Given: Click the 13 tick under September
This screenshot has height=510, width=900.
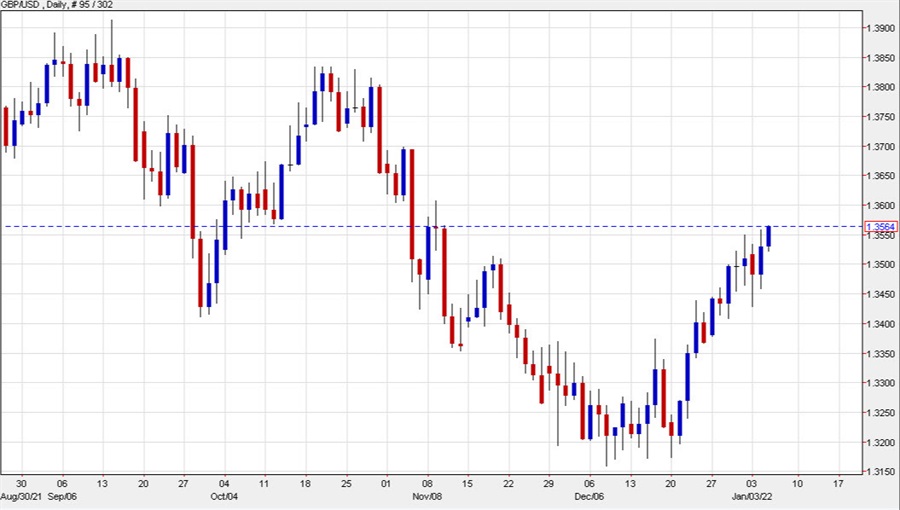Looking at the screenshot, I should [102, 484].
